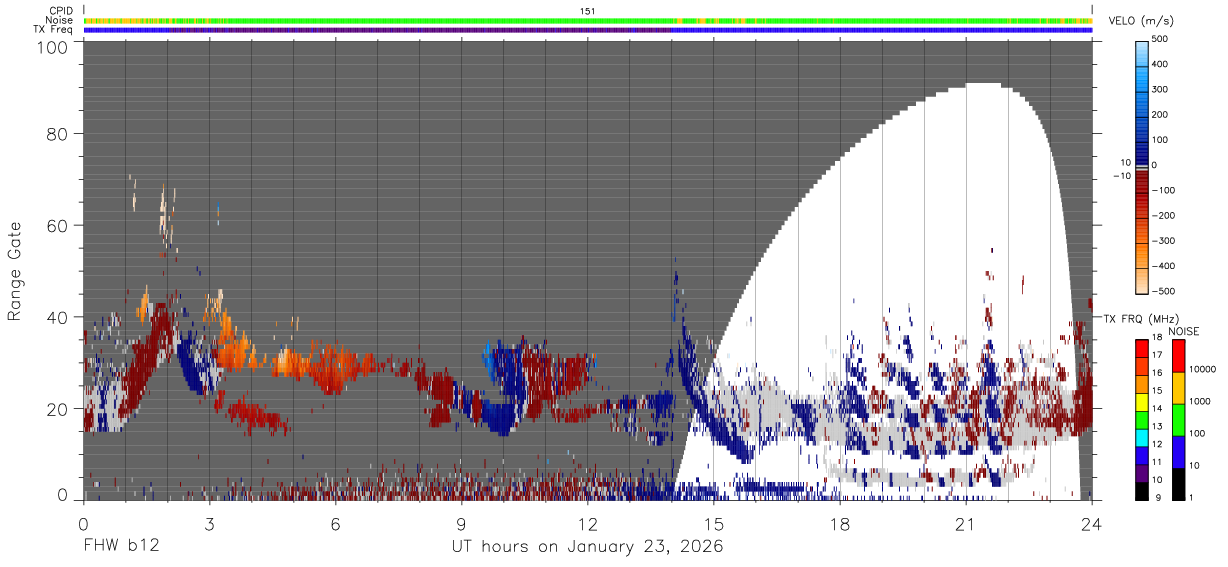Click the cyan 12–13 MHz swatch in TX FRQ legend
This screenshot has height=567, width=1228.
click(1142, 436)
